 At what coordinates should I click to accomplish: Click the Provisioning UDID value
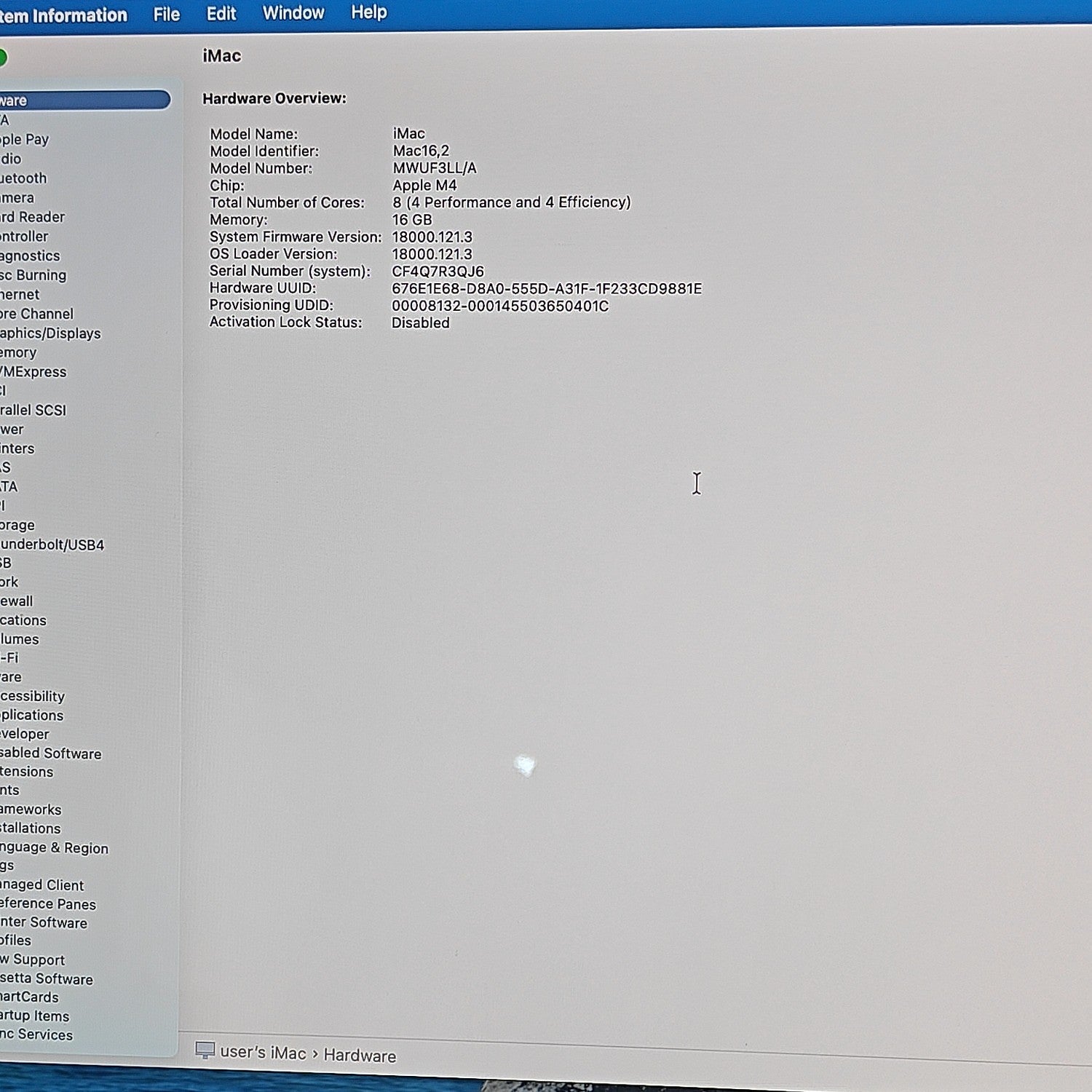pyautogui.click(x=500, y=306)
